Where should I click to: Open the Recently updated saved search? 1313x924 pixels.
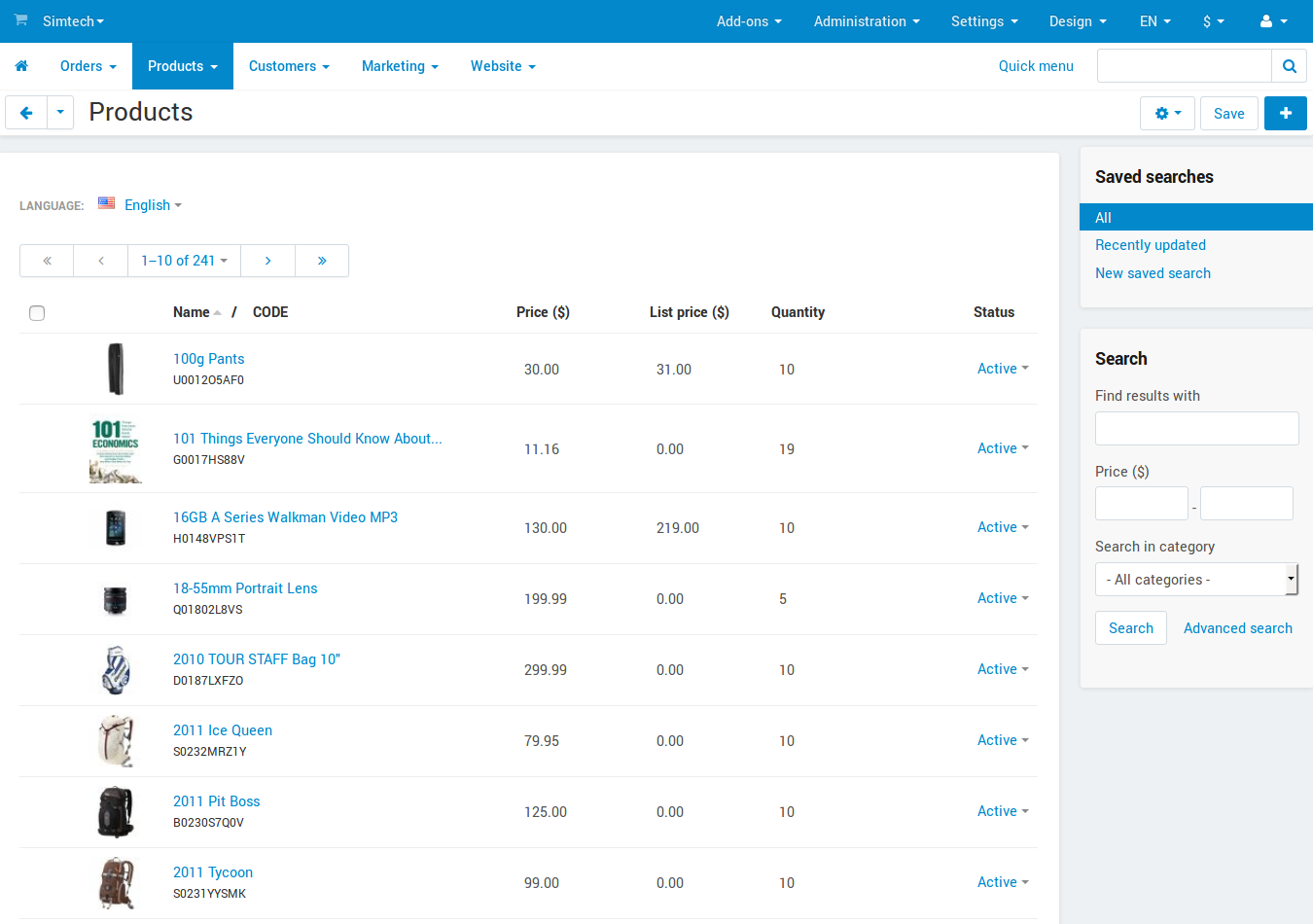tap(1151, 245)
